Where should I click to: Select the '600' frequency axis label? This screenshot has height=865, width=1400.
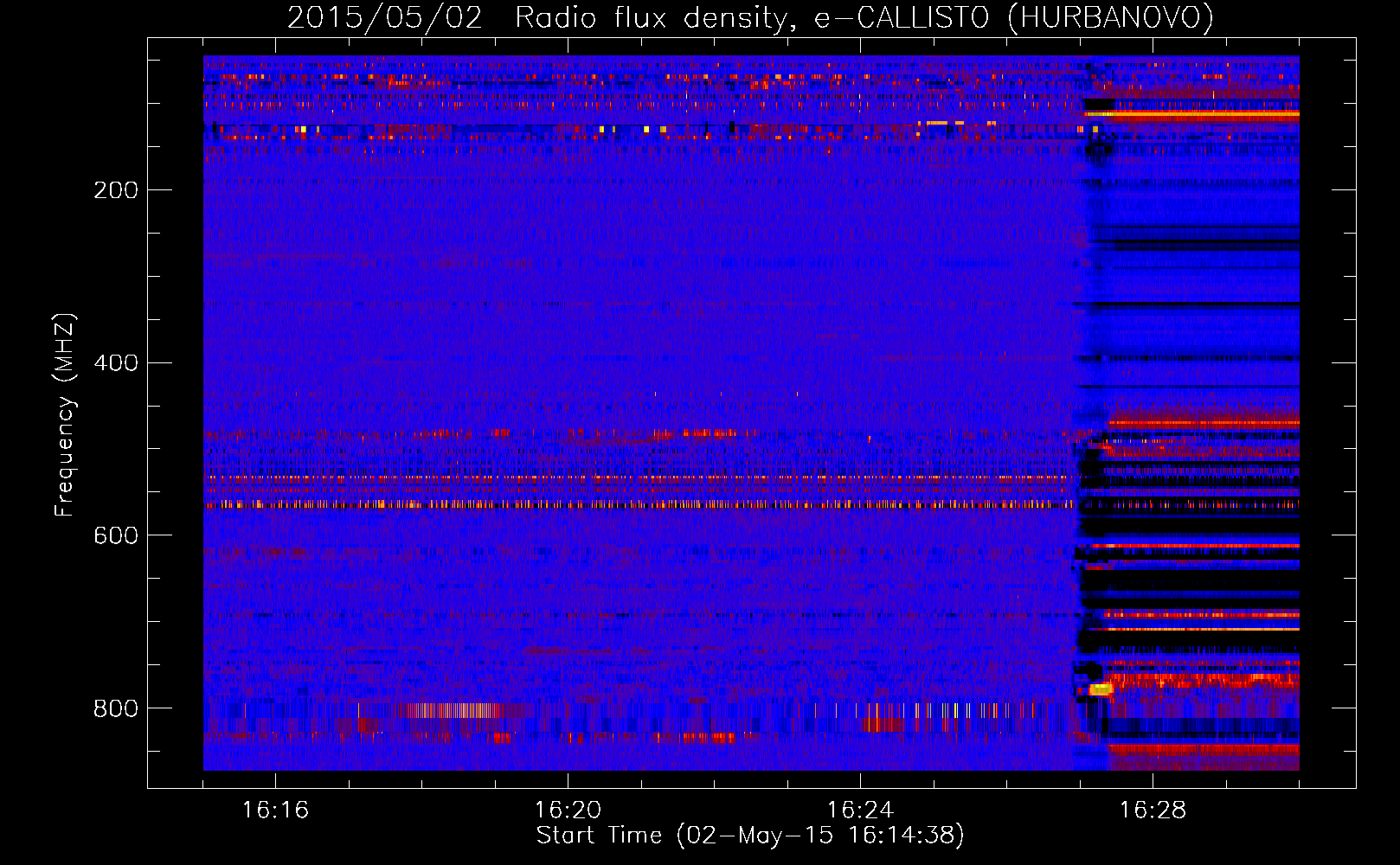(x=116, y=535)
